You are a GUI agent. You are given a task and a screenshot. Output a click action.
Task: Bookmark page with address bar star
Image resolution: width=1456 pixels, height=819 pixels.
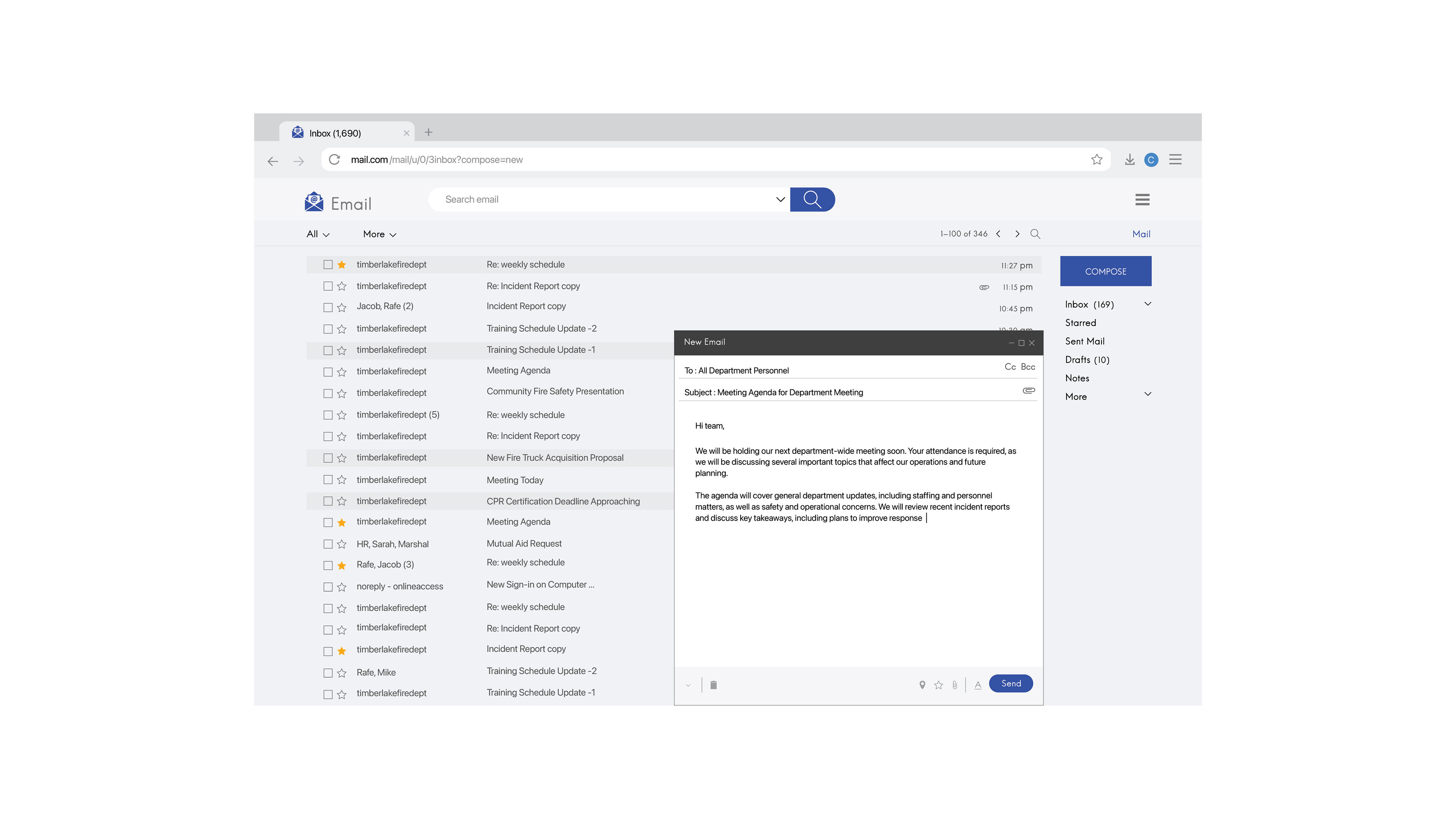click(1097, 160)
